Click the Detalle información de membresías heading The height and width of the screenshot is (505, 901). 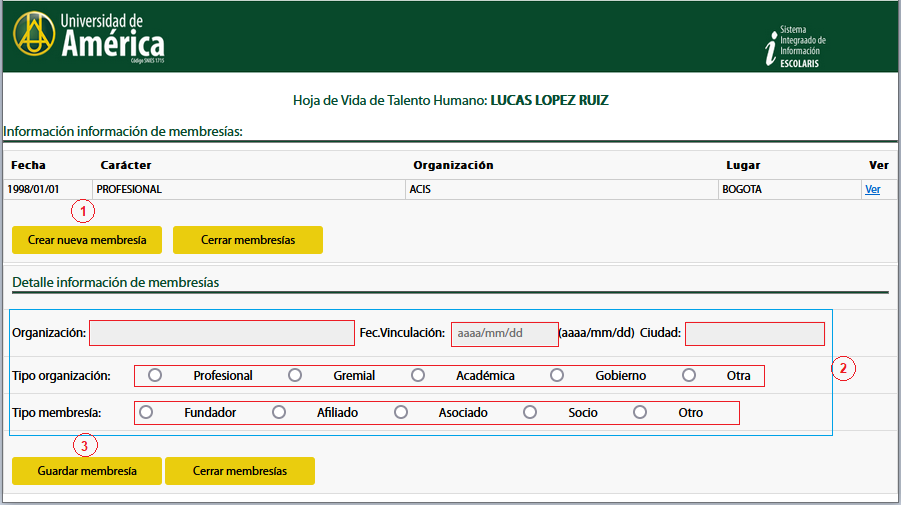click(x=115, y=282)
